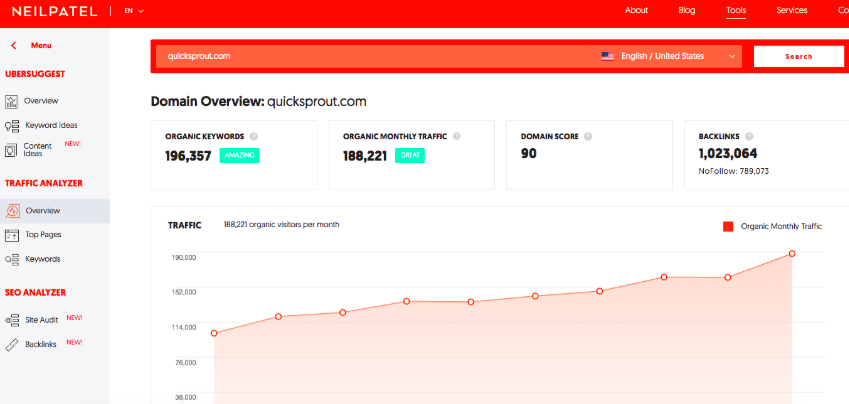
Task: Click the Top Pages sidebar icon
Action: pyautogui.click(x=12, y=235)
